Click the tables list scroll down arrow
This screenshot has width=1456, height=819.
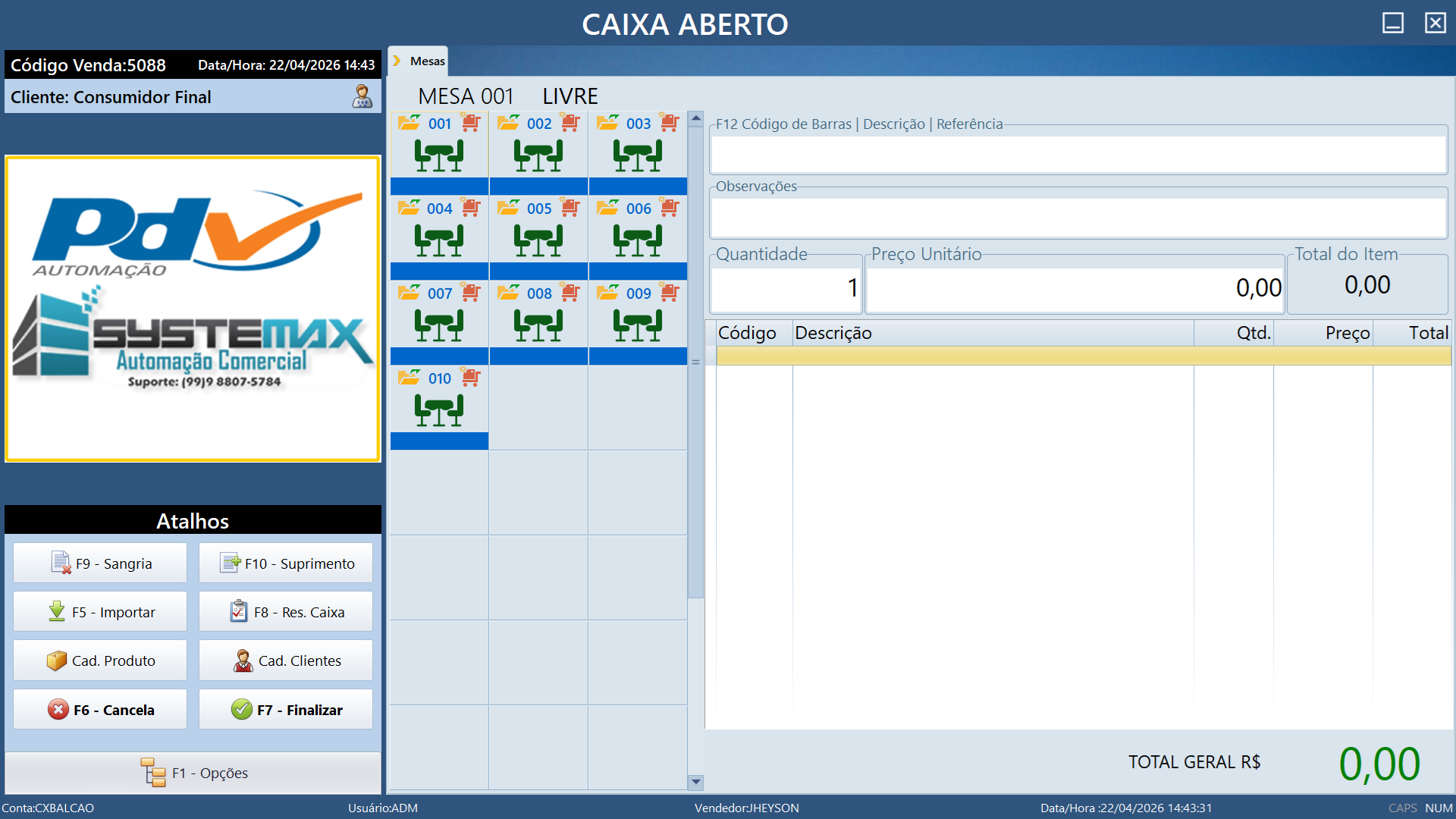click(695, 782)
